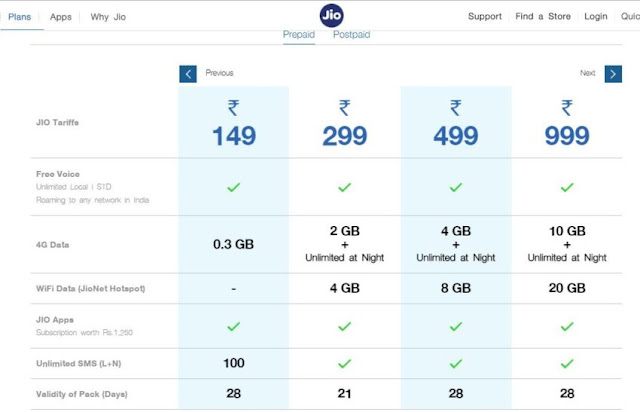Switch to the Prepaid tab
This screenshot has width=640, height=412.
[x=299, y=35]
